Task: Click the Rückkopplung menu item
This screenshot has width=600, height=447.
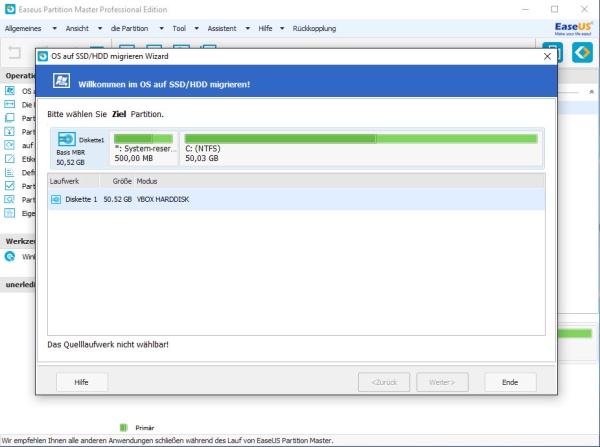Action: click(x=314, y=28)
